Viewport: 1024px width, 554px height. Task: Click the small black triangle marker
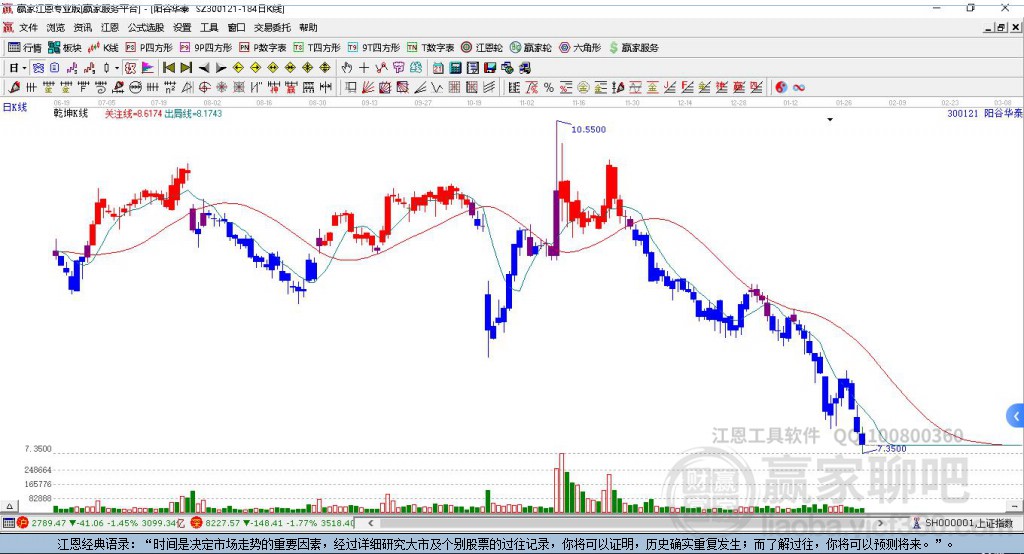[x=830, y=120]
